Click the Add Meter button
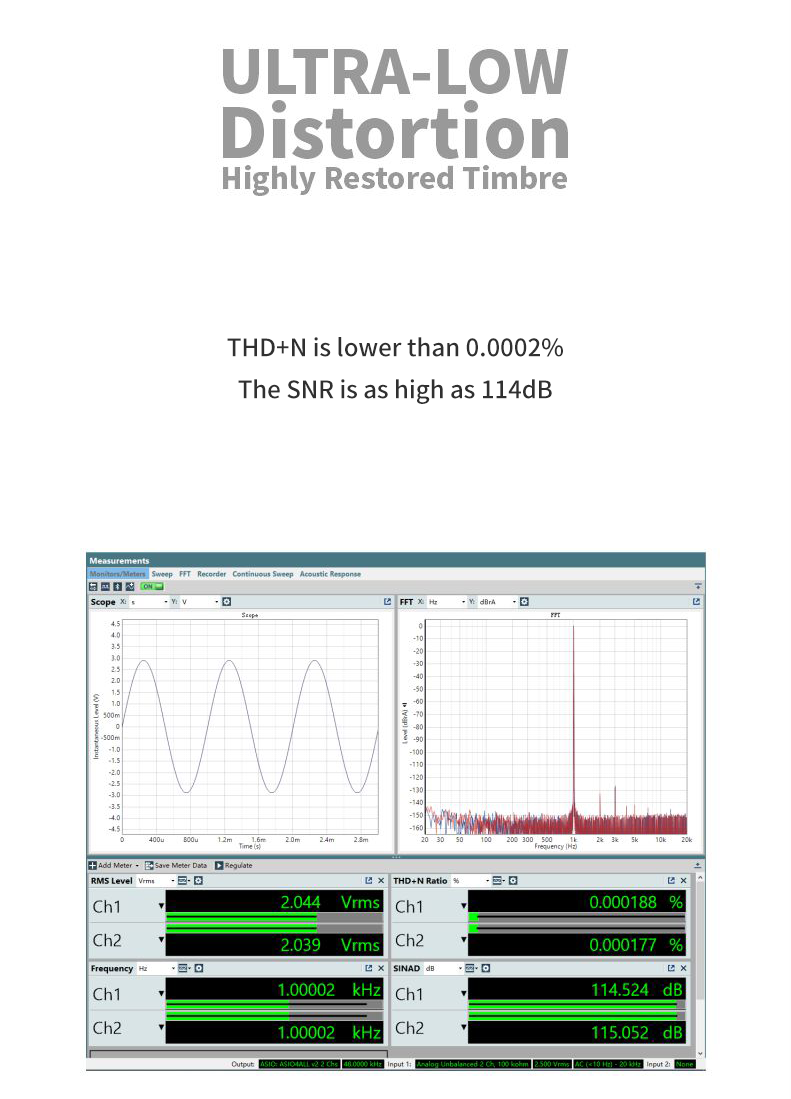The image size is (791, 1099). [114, 865]
